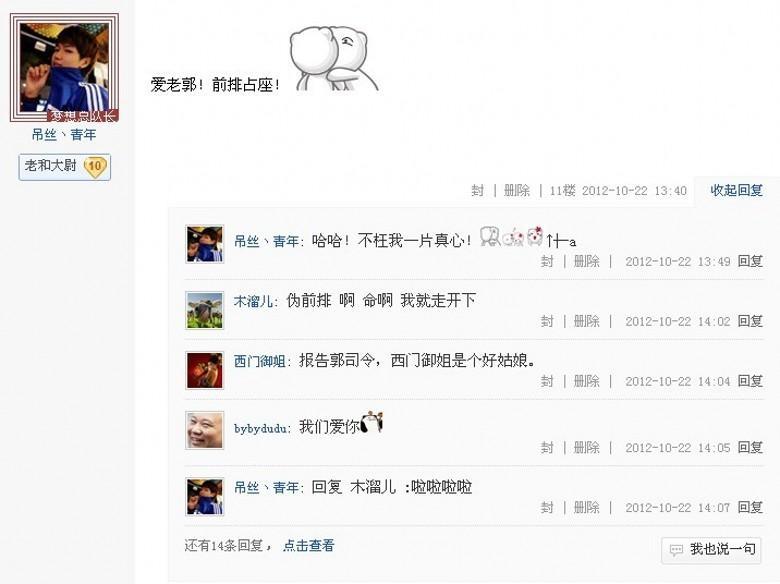Click the hugging bears sticker in the post
The image size is (780, 584).
coord(332,59)
